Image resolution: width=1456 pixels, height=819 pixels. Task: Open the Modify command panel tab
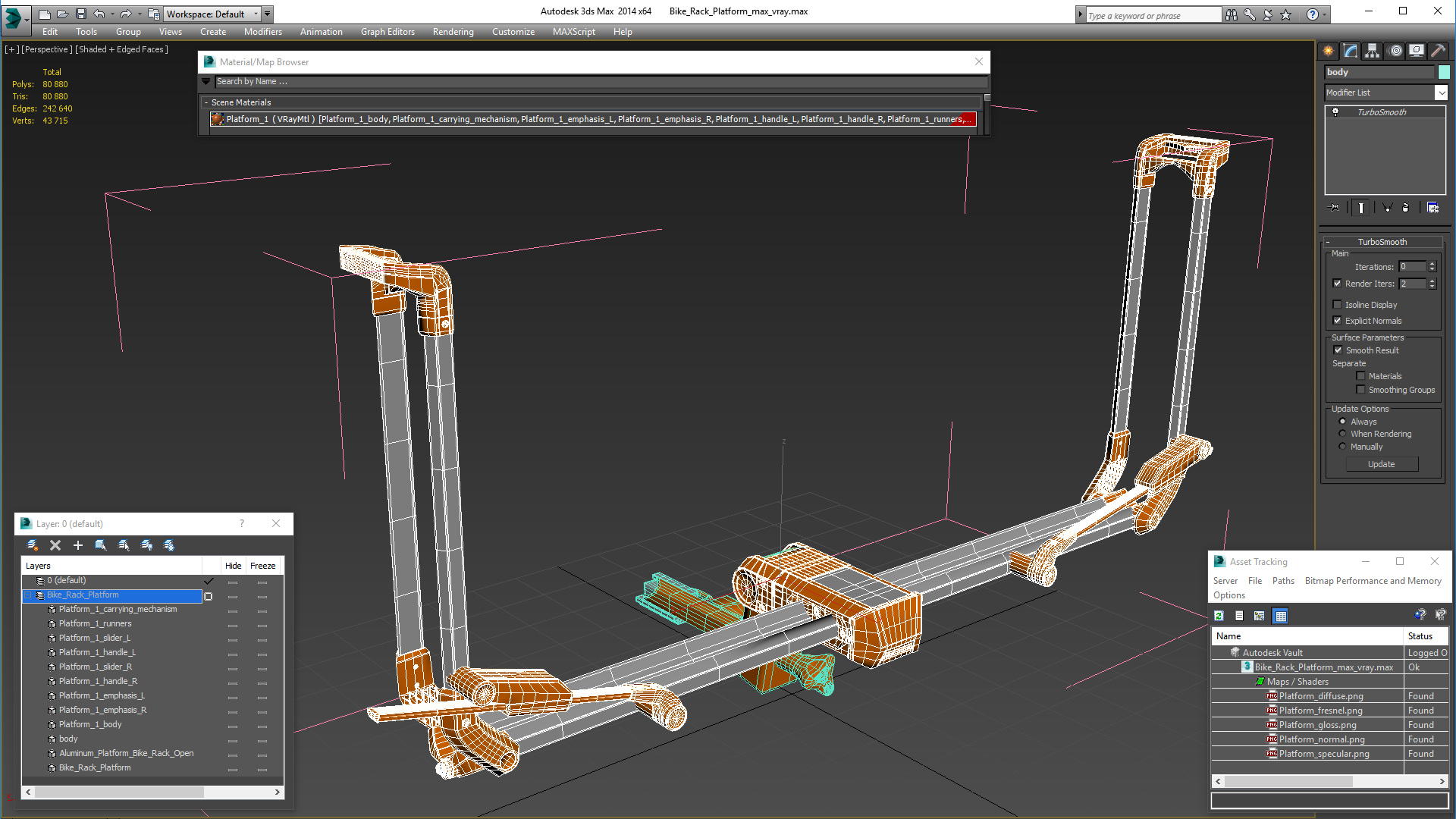pyautogui.click(x=1351, y=51)
